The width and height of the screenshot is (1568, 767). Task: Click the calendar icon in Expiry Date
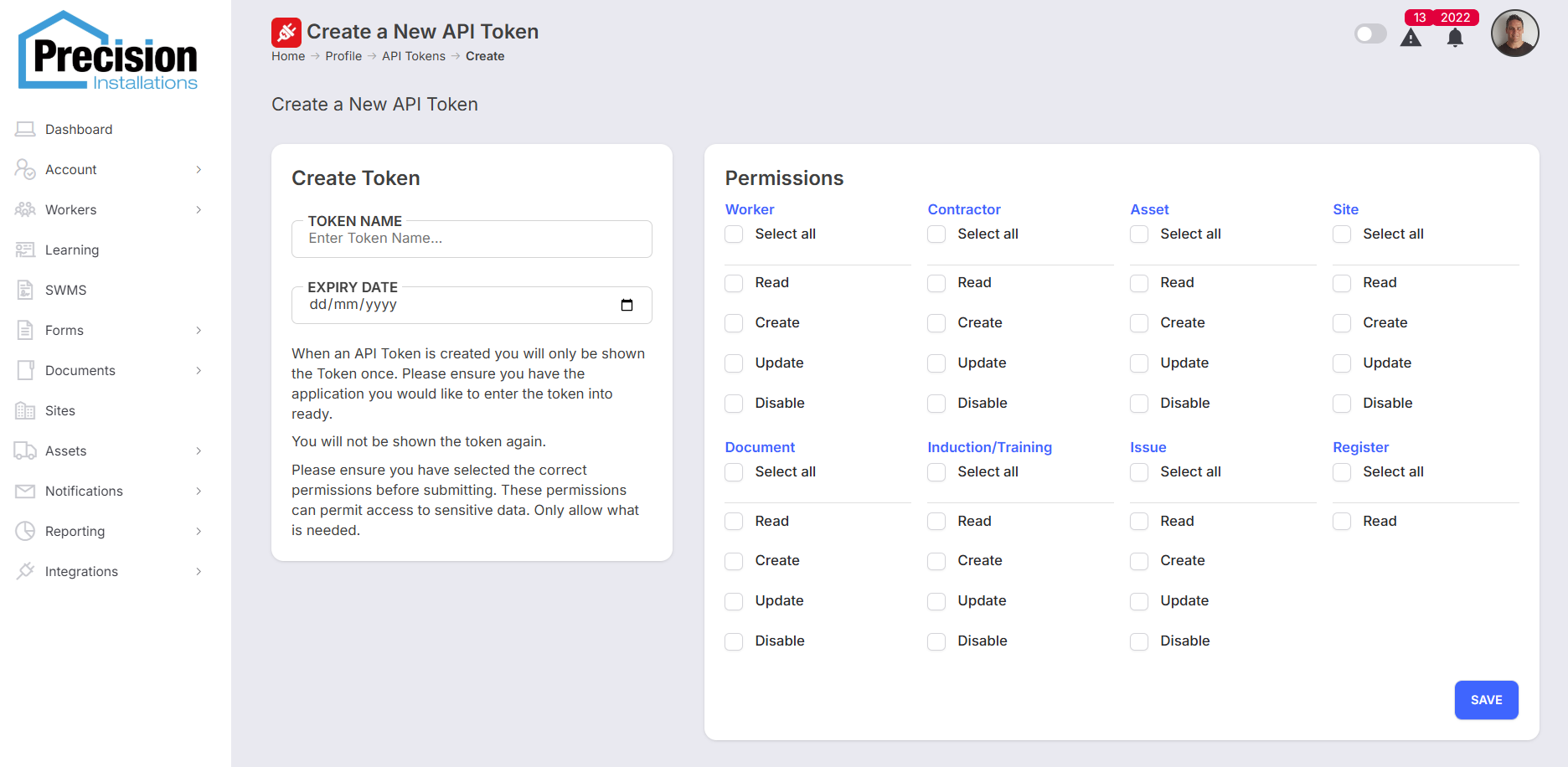click(627, 305)
